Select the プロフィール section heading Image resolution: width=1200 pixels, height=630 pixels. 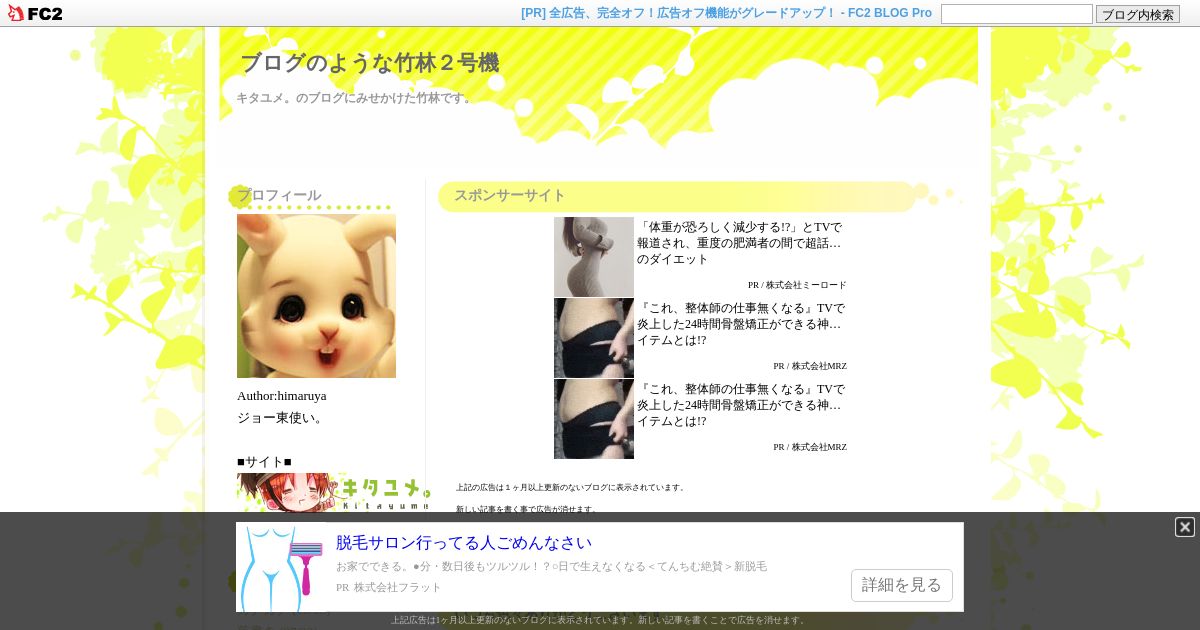pos(279,195)
